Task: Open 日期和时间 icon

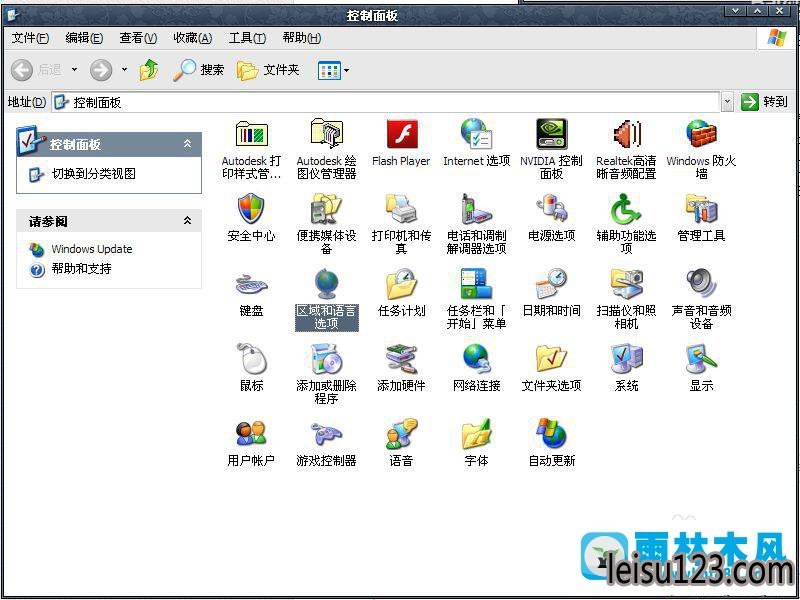Action: [x=552, y=284]
